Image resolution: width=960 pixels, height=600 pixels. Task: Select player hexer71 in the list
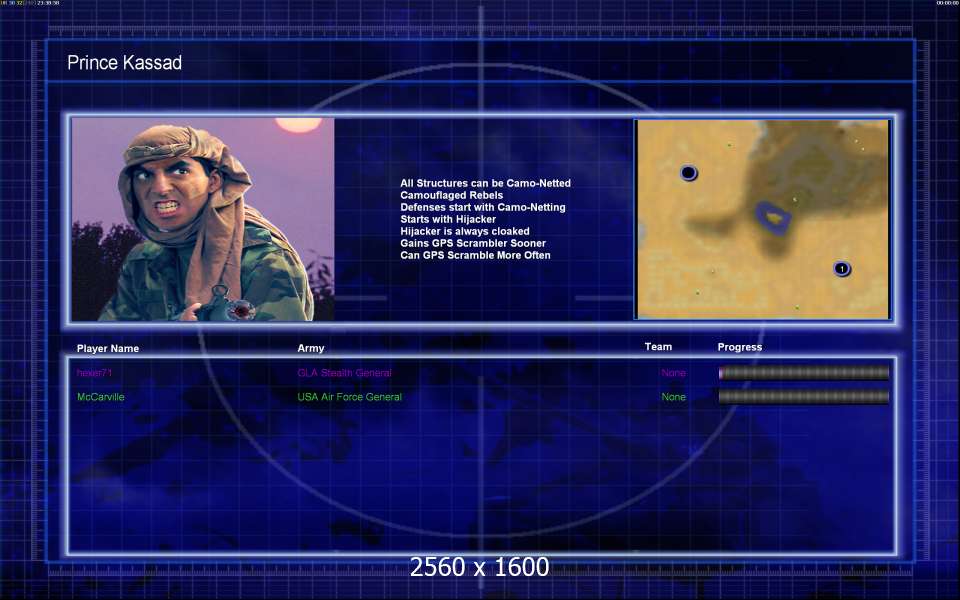click(96, 373)
